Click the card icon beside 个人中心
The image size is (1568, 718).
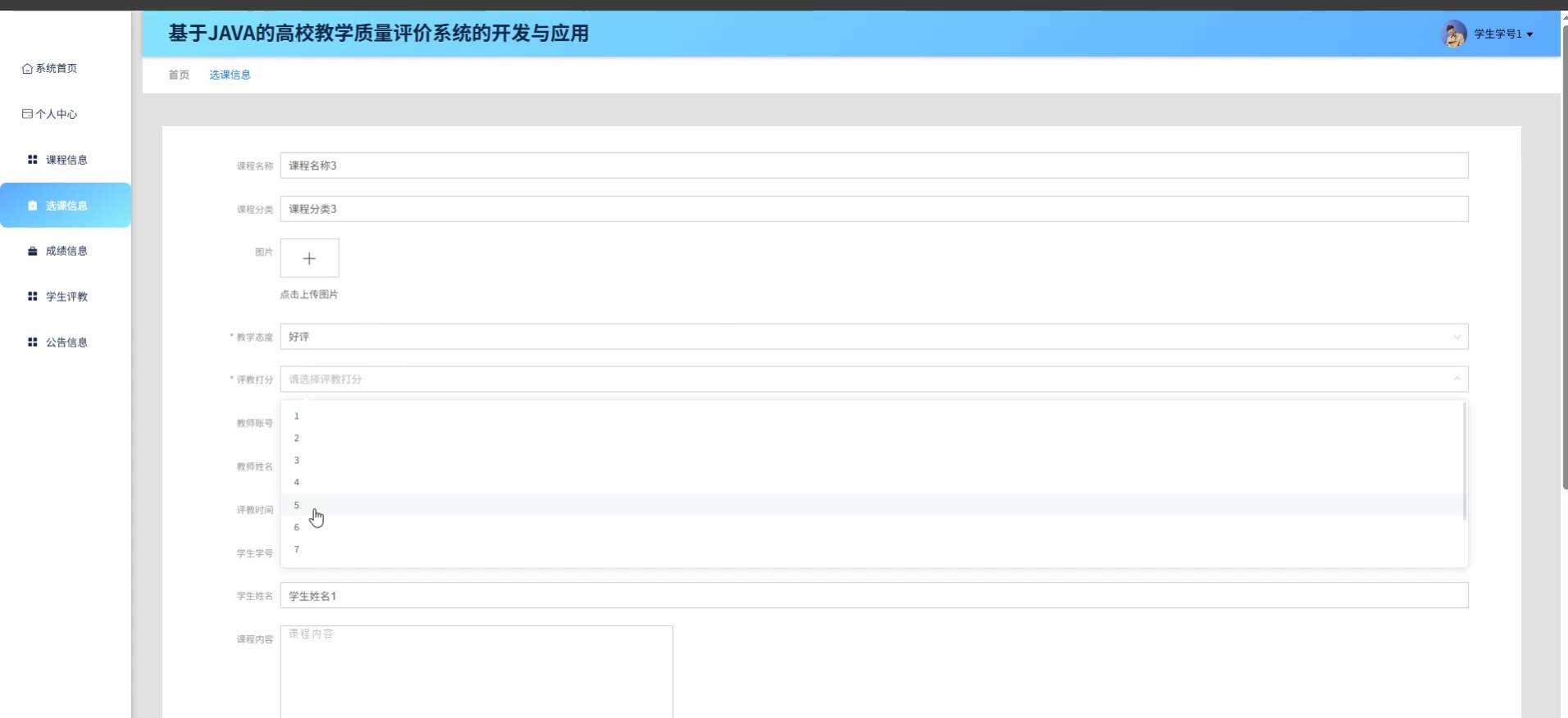coord(27,114)
